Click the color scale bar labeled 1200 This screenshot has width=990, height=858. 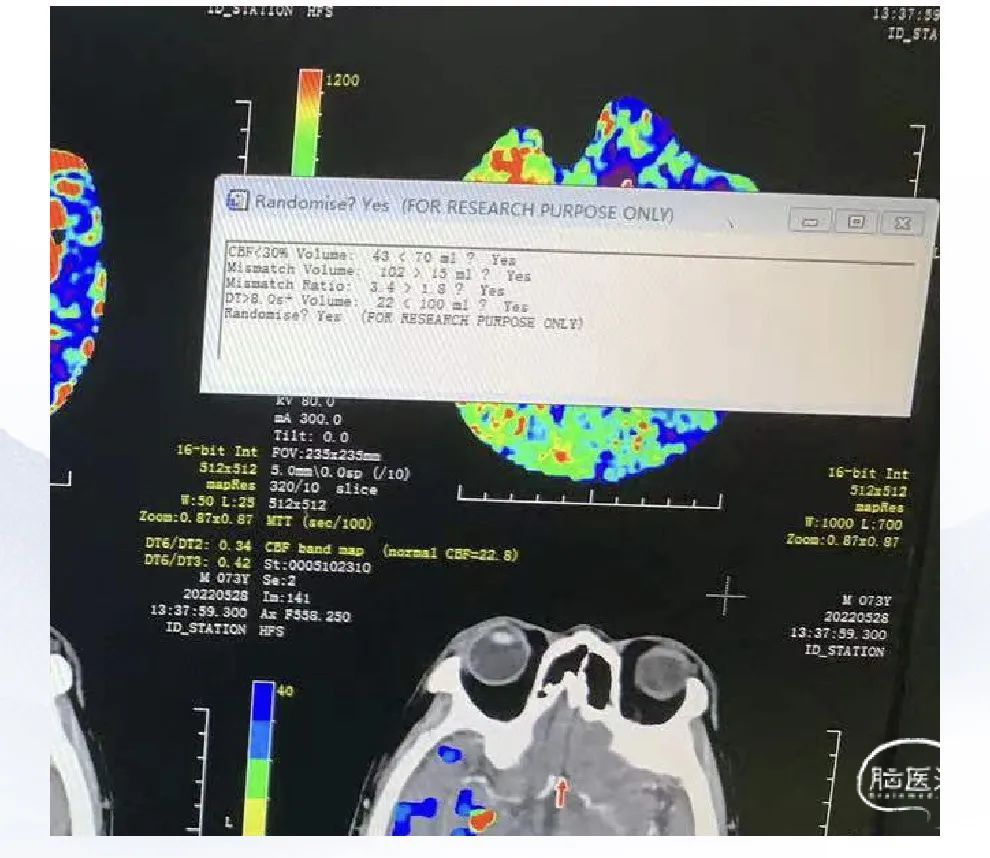(x=307, y=122)
